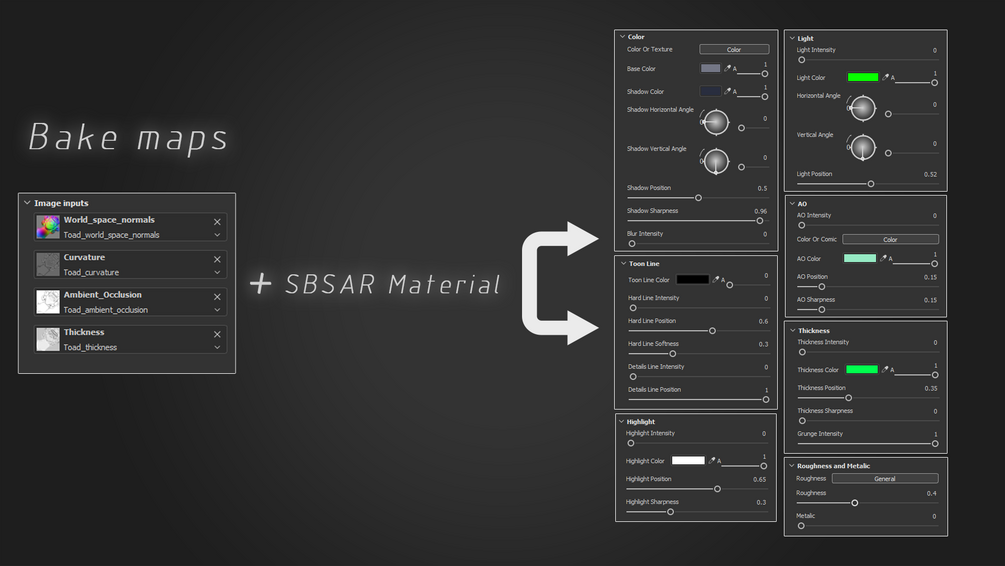Click the Shadow Sharpness slider handle
Viewport: 1005px width, 566px height.
(x=760, y=221)
